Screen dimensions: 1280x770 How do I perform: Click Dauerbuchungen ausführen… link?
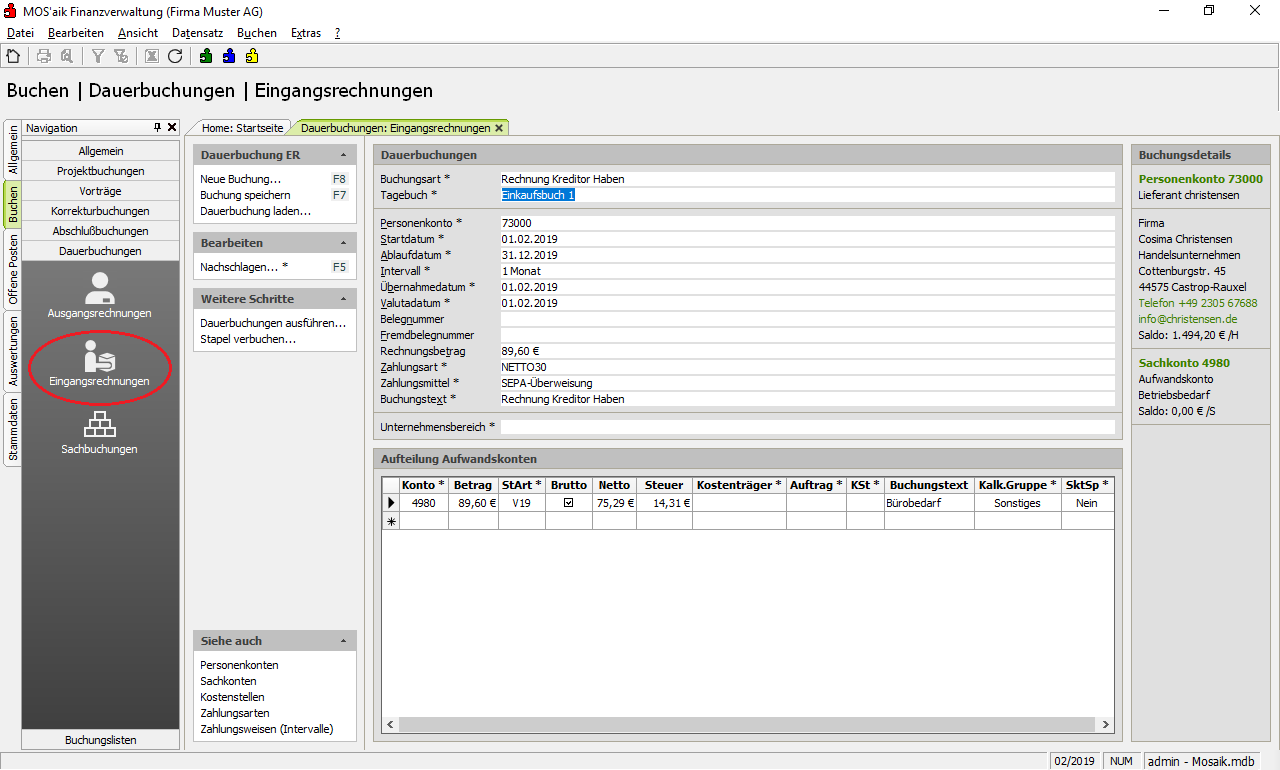click(x=273, y=323)
